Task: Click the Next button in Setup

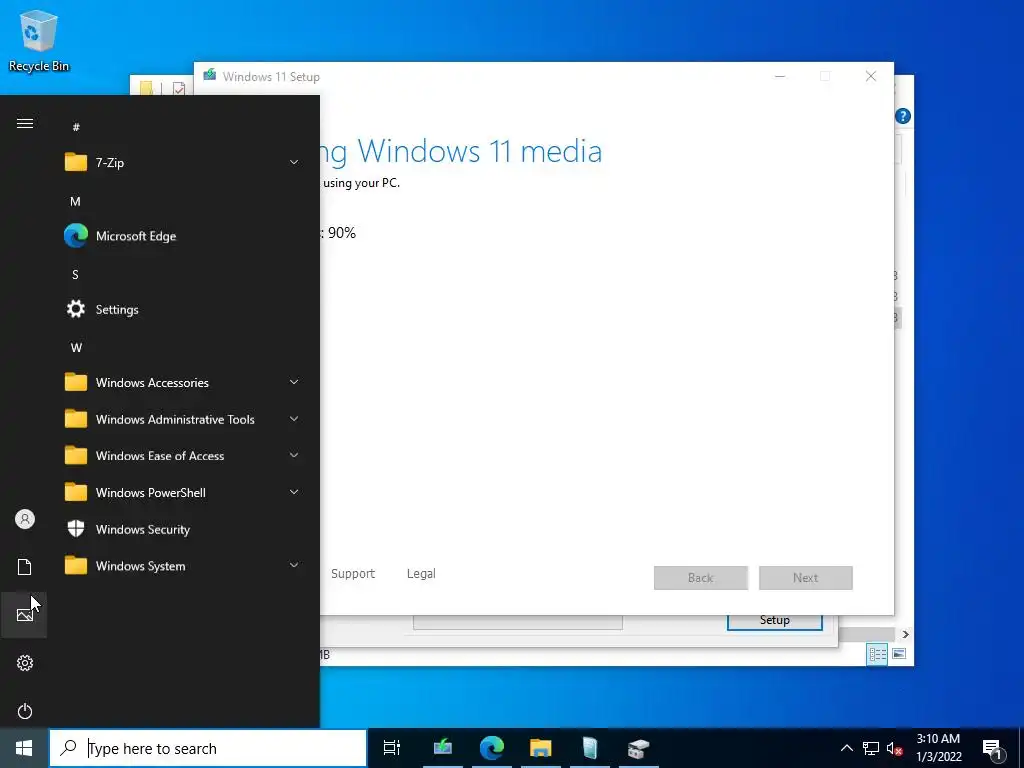Action: coord(806,578)
